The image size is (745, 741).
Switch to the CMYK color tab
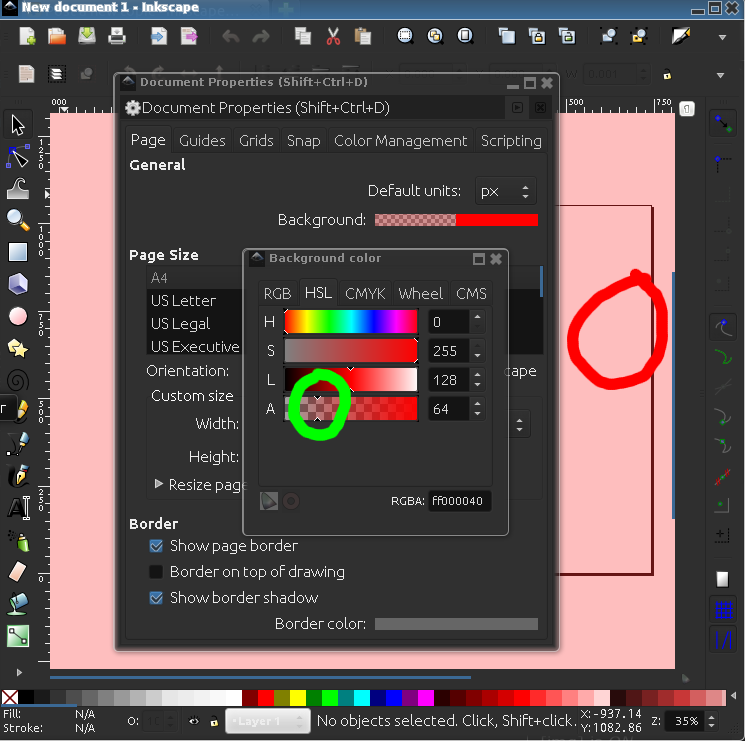pyautogui.click(x=365, y=293)
